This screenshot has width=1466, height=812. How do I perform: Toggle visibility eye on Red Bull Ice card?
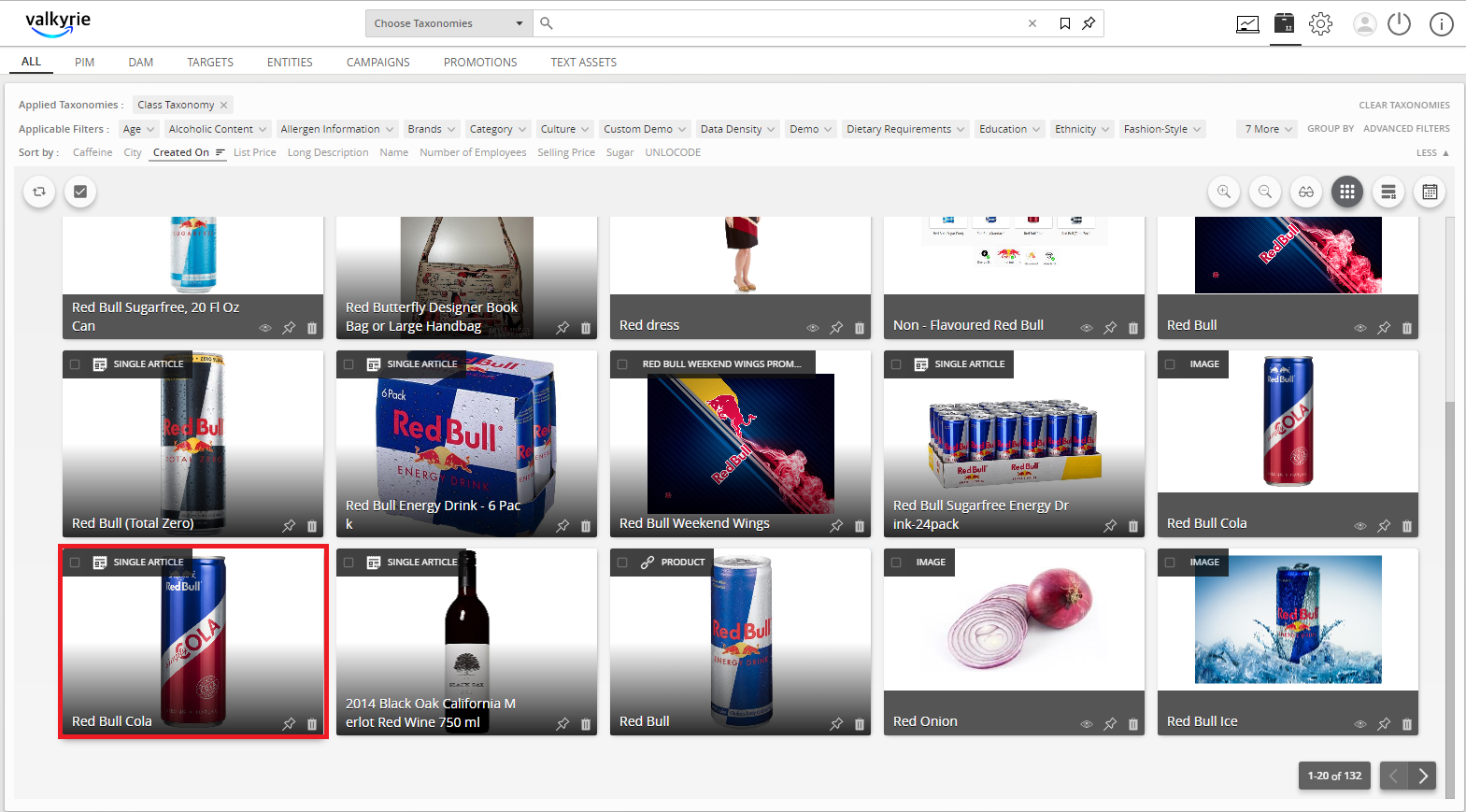coord(1360,724)
